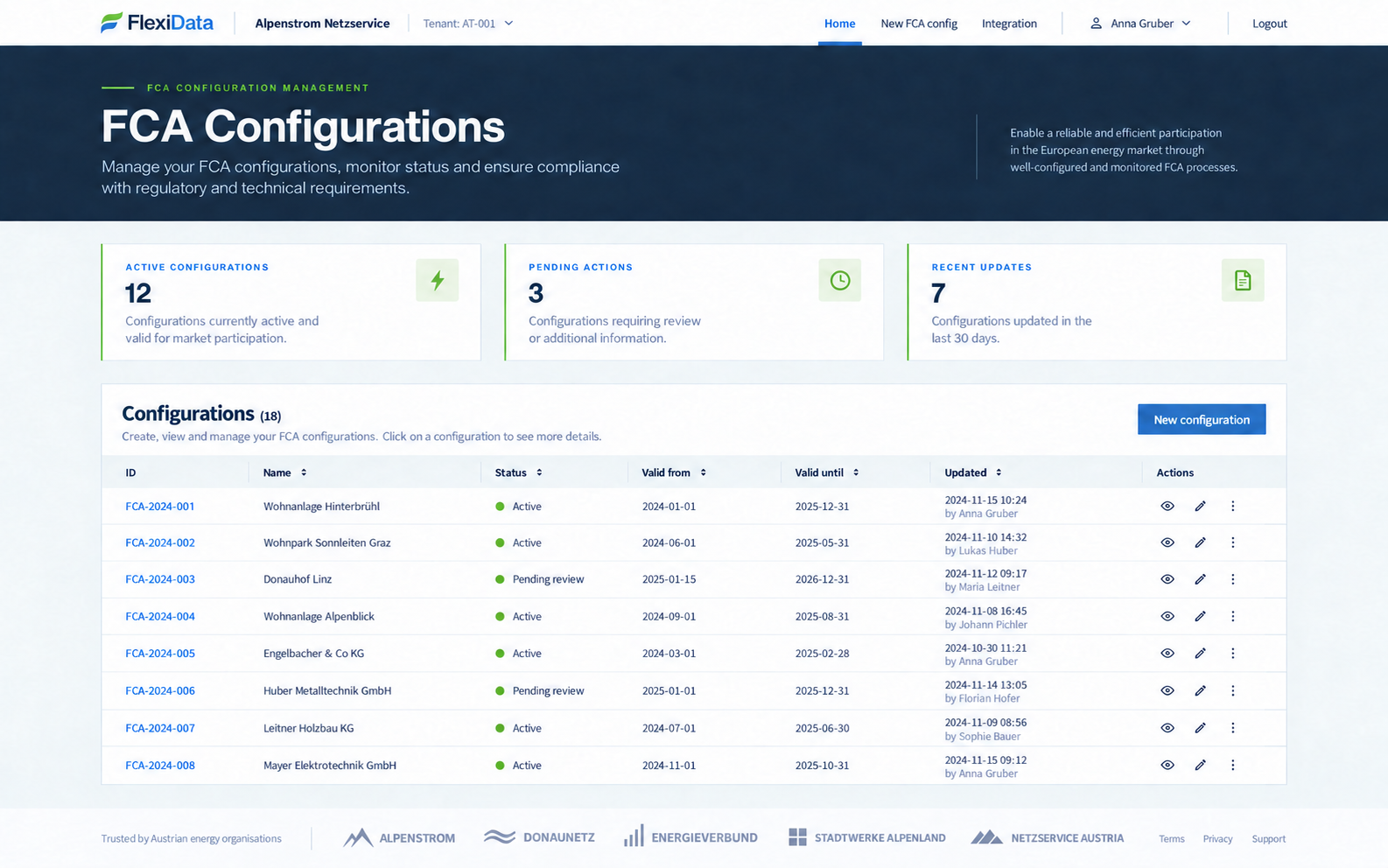Click the Active Configurations count 12

138,292
